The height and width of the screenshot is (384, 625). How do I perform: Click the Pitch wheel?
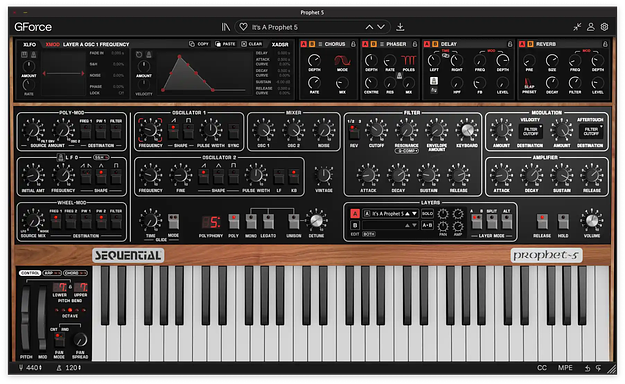pos(26,317)
